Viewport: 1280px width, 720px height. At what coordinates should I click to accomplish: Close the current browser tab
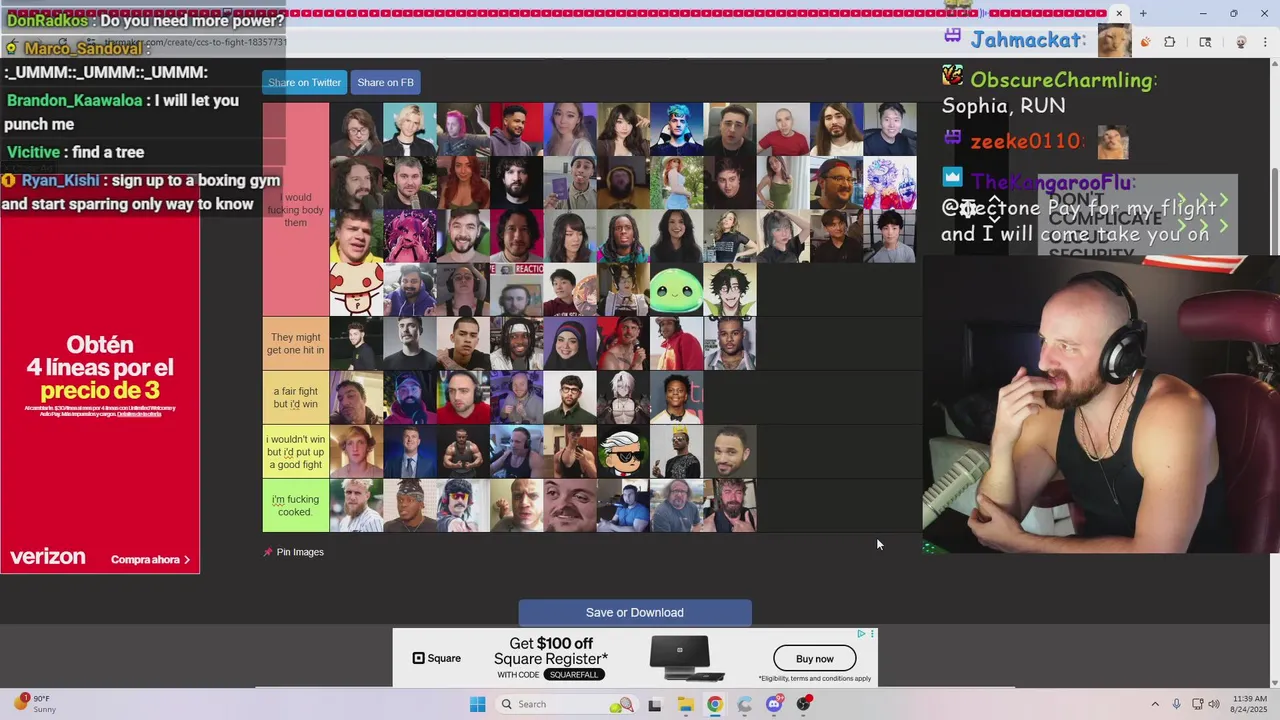[1119, 13]
